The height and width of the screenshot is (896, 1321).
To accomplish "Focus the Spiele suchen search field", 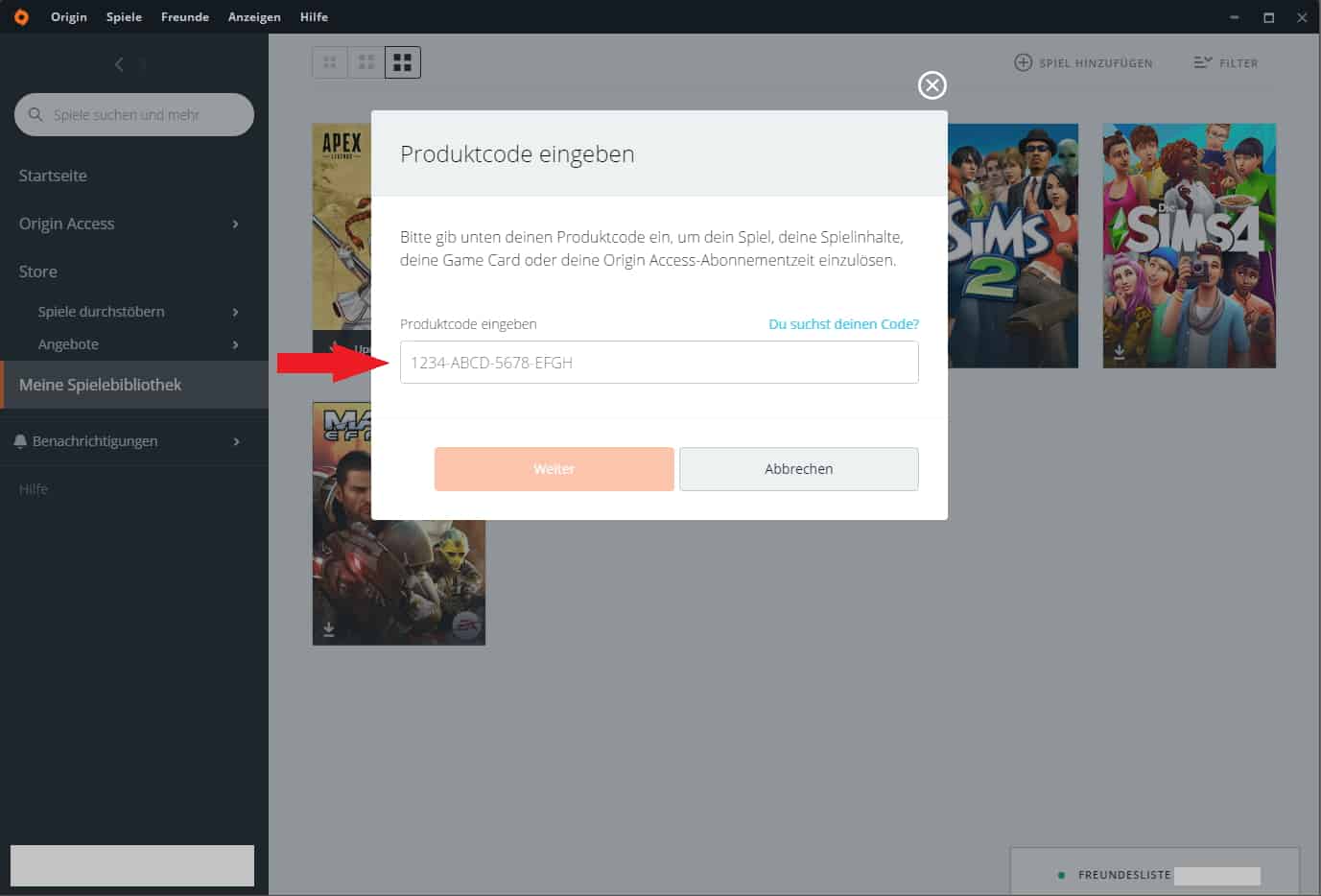I will pos(134,114).
